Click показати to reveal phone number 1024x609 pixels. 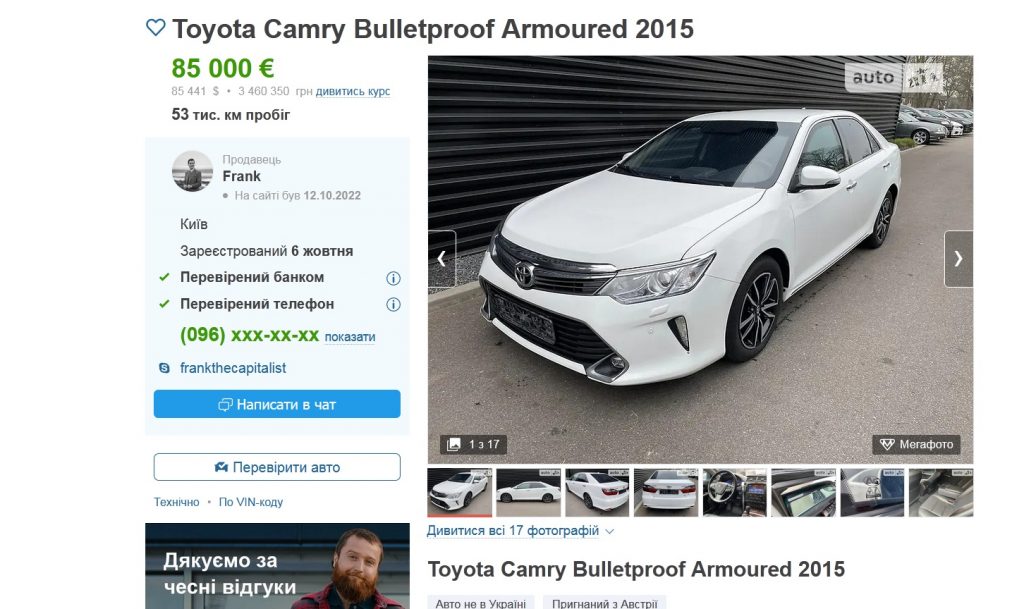click(350, 337)
